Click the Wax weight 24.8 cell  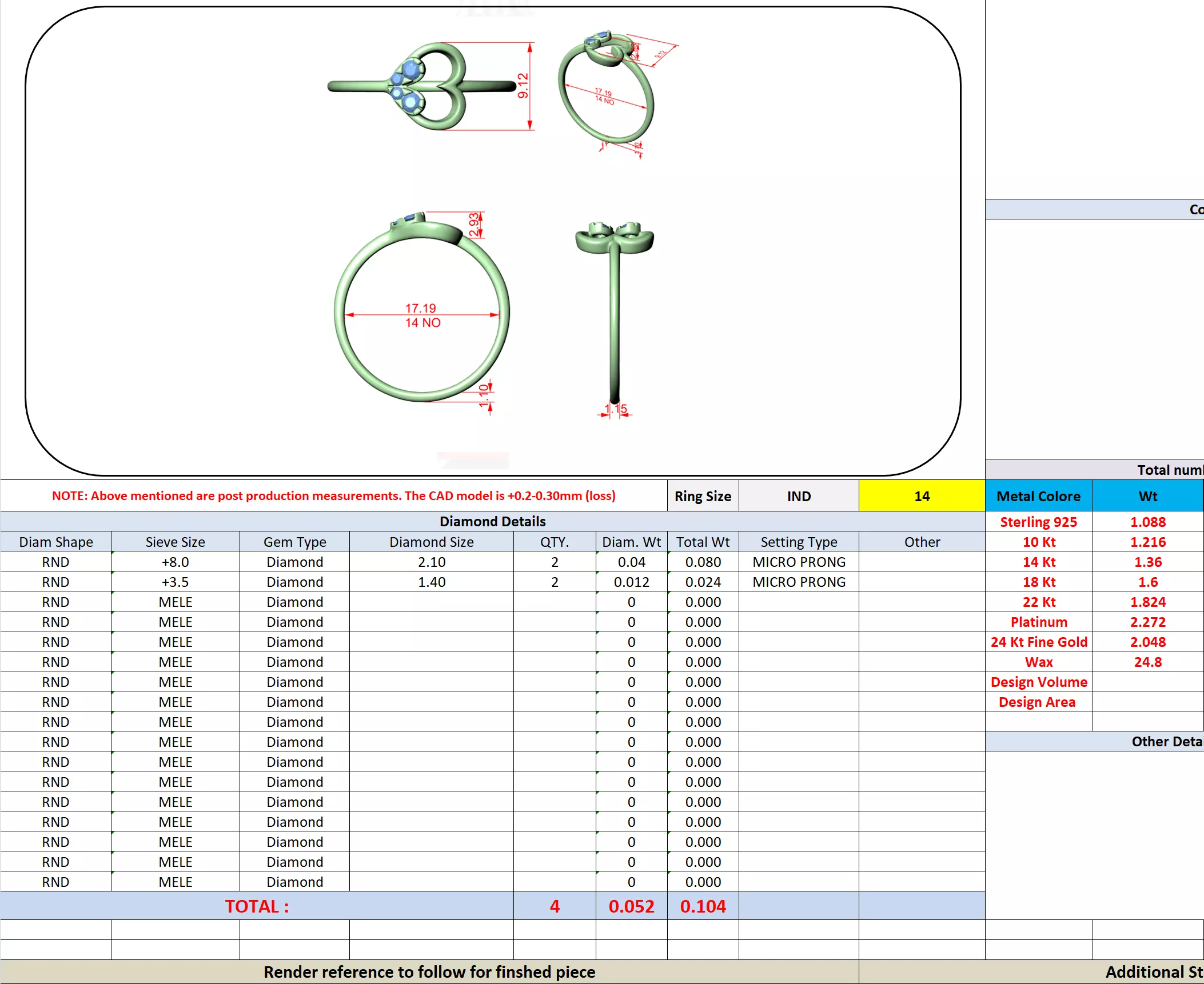click(1147, 662)
